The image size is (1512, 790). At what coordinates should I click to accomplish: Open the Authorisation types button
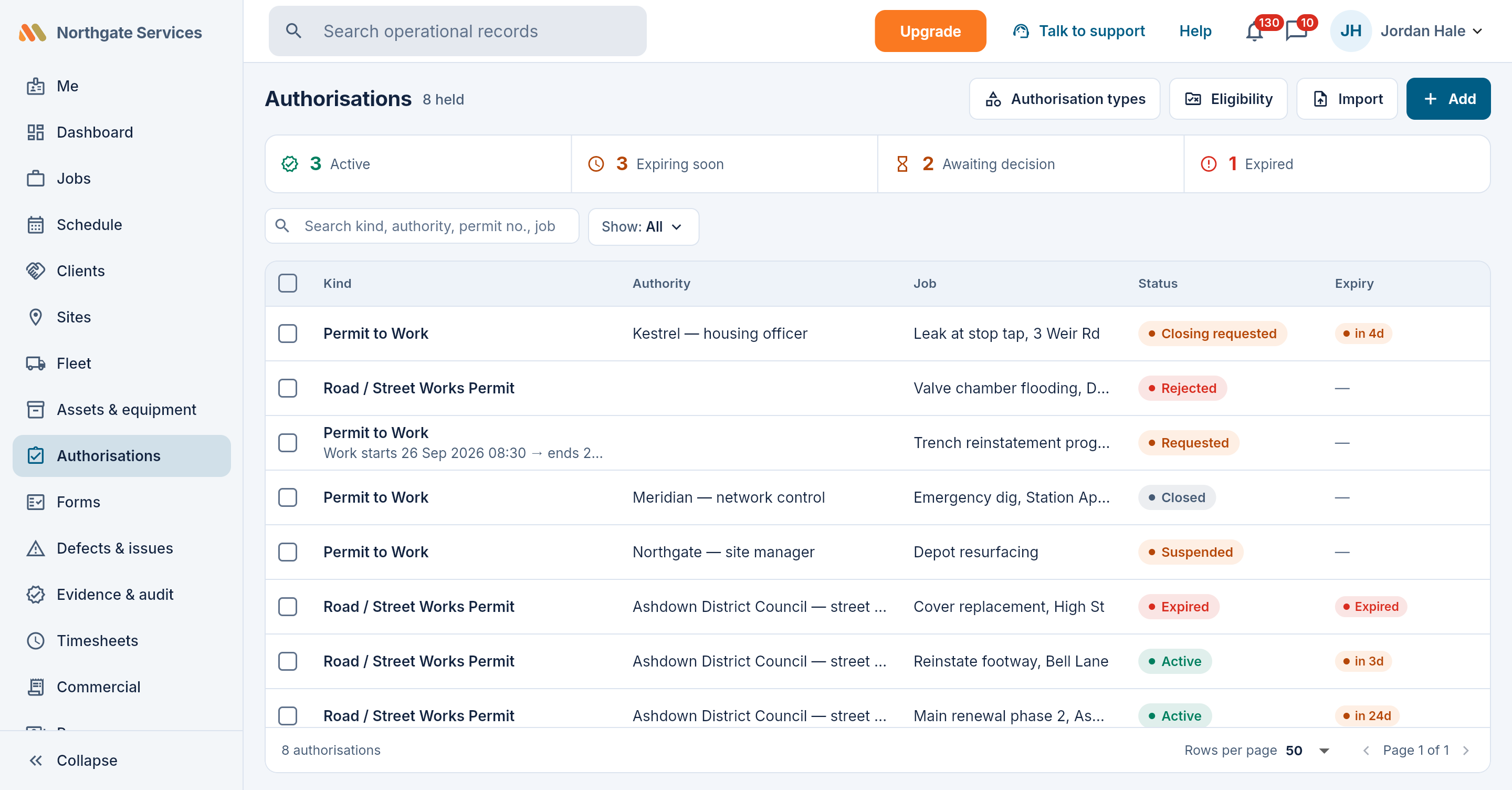point(1064,99)
